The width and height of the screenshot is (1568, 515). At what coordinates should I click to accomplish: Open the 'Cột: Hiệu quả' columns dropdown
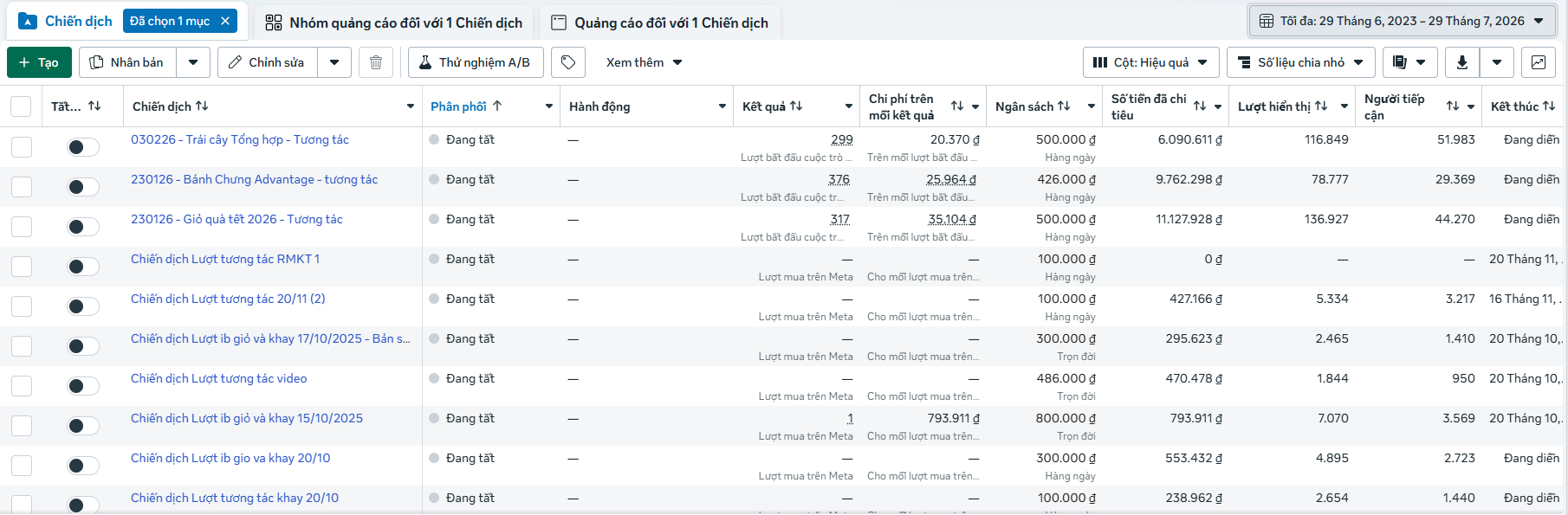(x=1151, y=62)
